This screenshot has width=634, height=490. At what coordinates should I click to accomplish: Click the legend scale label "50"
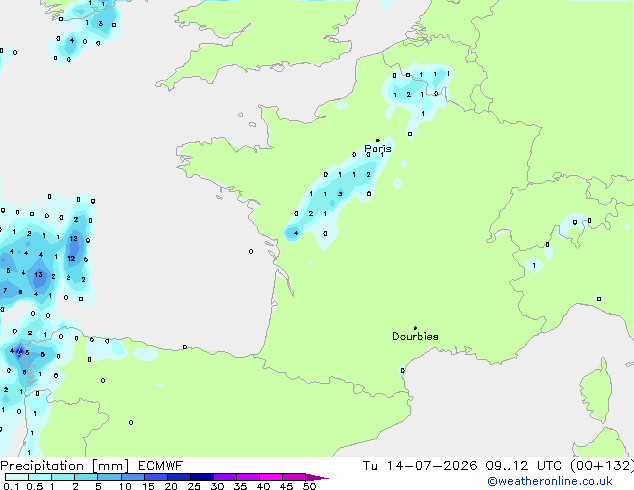[x=309, y=486]
